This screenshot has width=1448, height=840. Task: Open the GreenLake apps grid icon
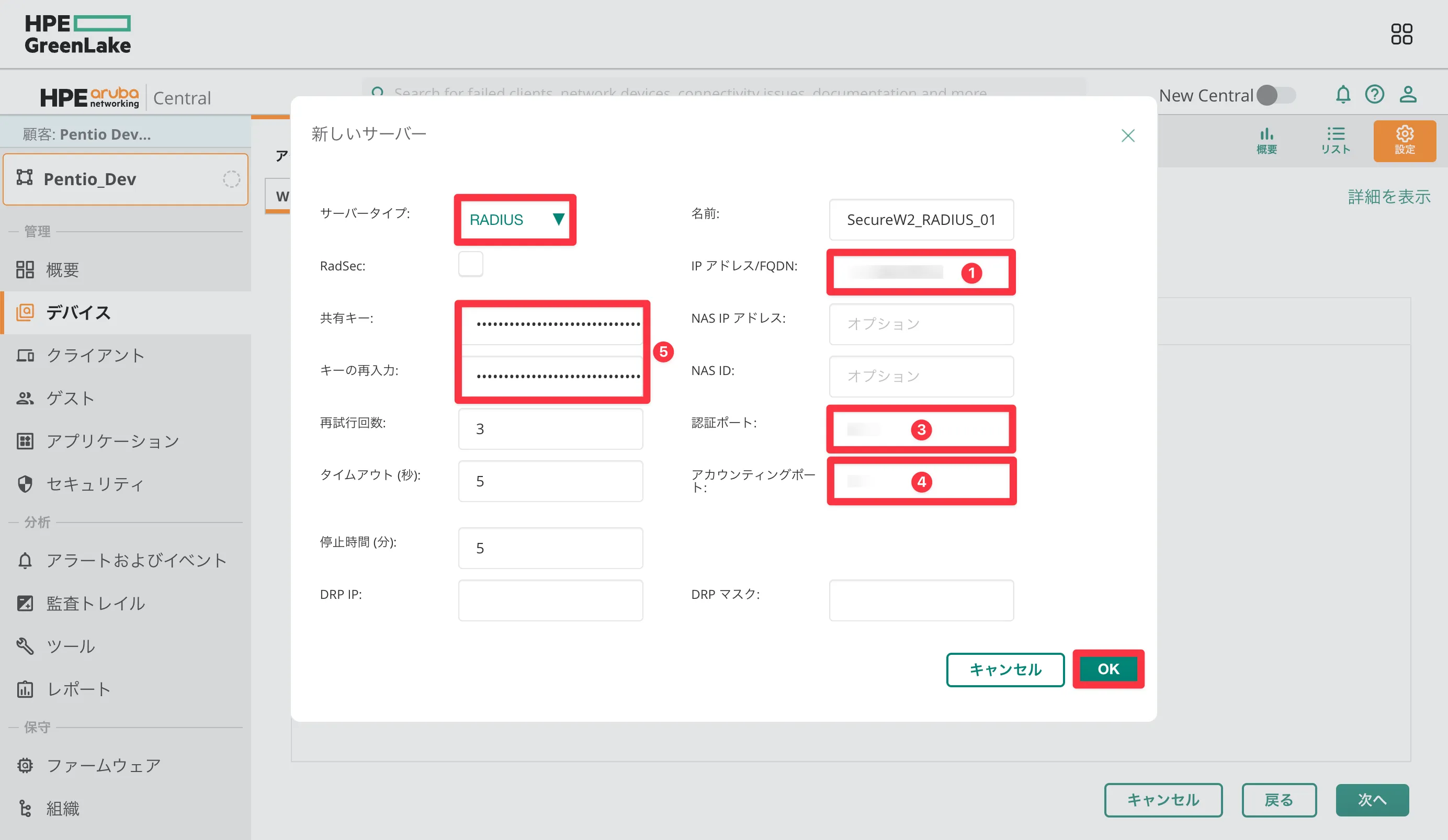1401,35
